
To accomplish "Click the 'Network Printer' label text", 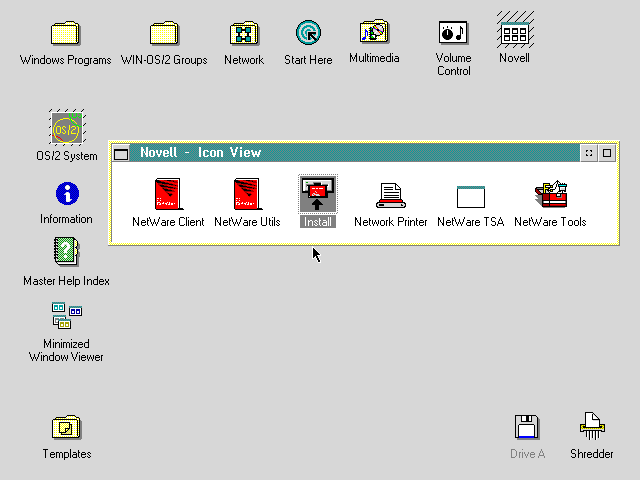I will pyautogui.click(x=391, y=222).
